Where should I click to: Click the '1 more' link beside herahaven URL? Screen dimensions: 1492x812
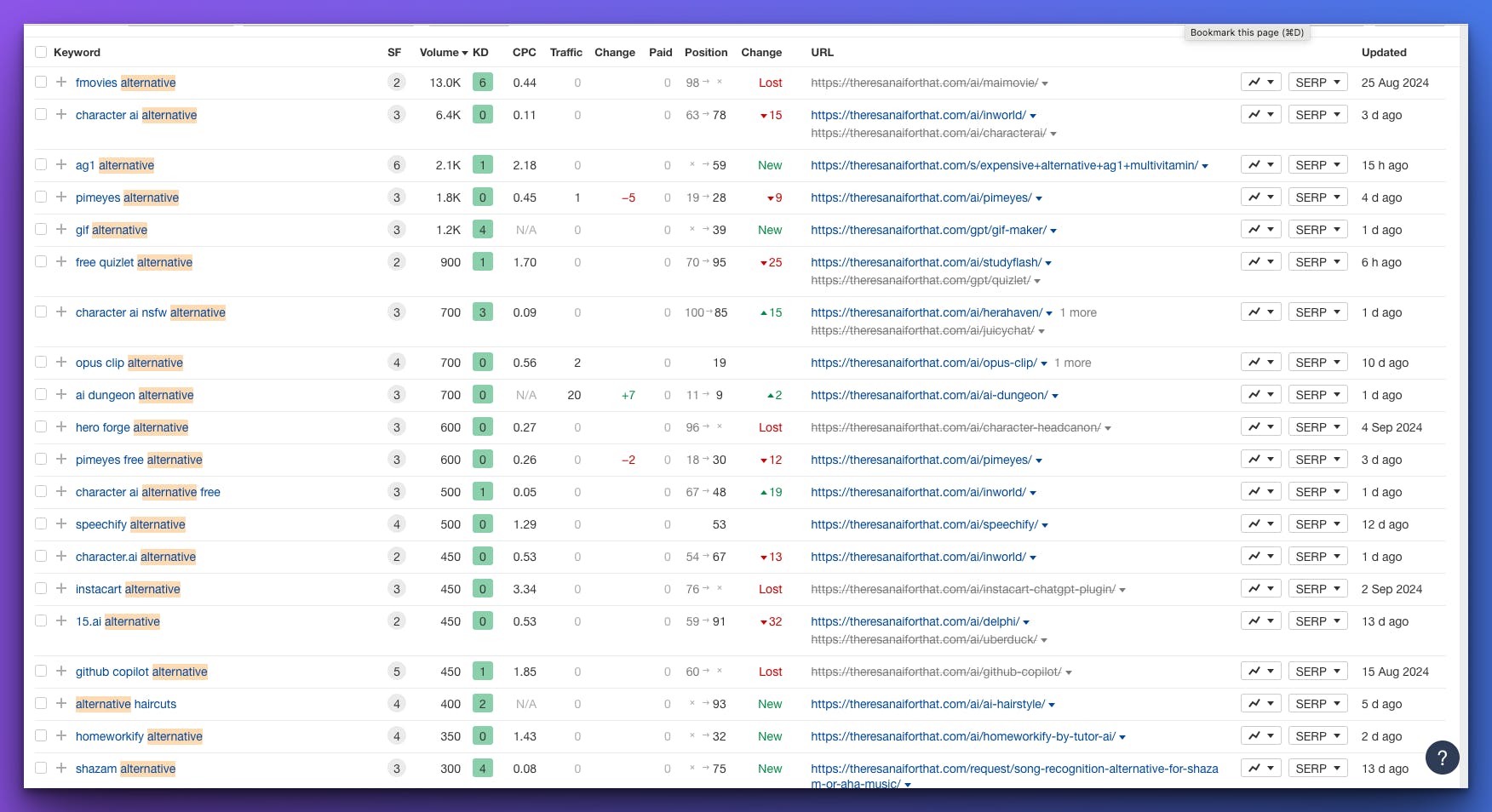click(1078, 312)
